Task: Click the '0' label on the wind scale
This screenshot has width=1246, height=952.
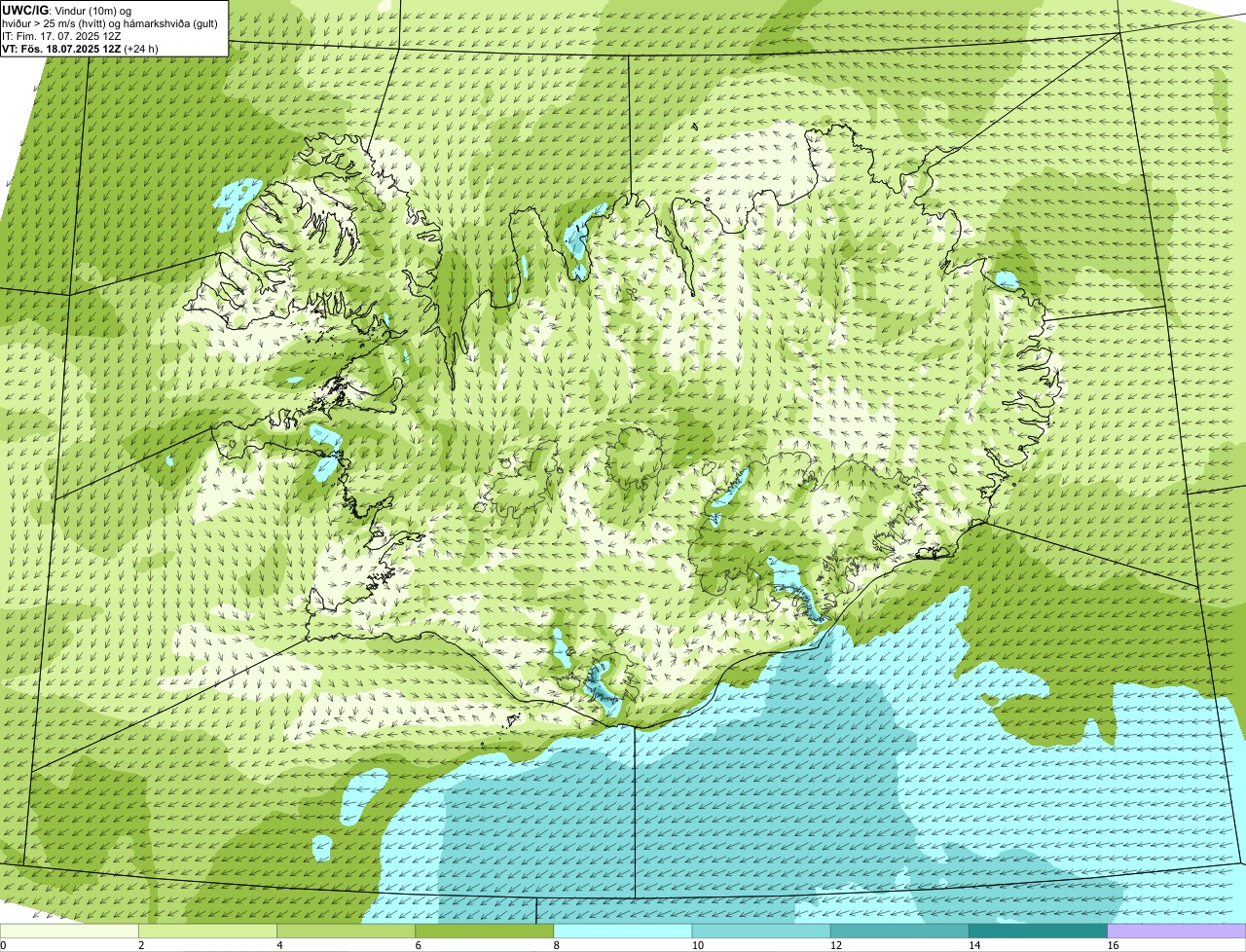Action: (x=4, y=945)
